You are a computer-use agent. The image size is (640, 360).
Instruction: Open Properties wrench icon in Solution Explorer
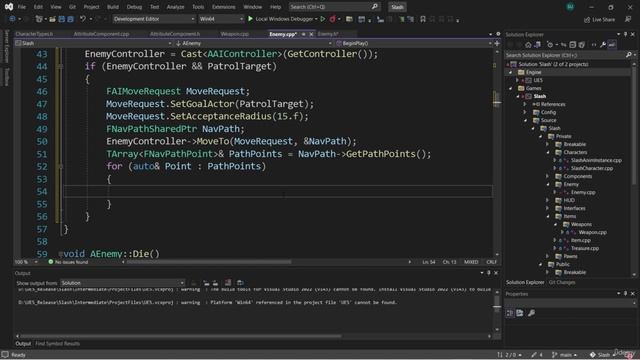[603, 45]
